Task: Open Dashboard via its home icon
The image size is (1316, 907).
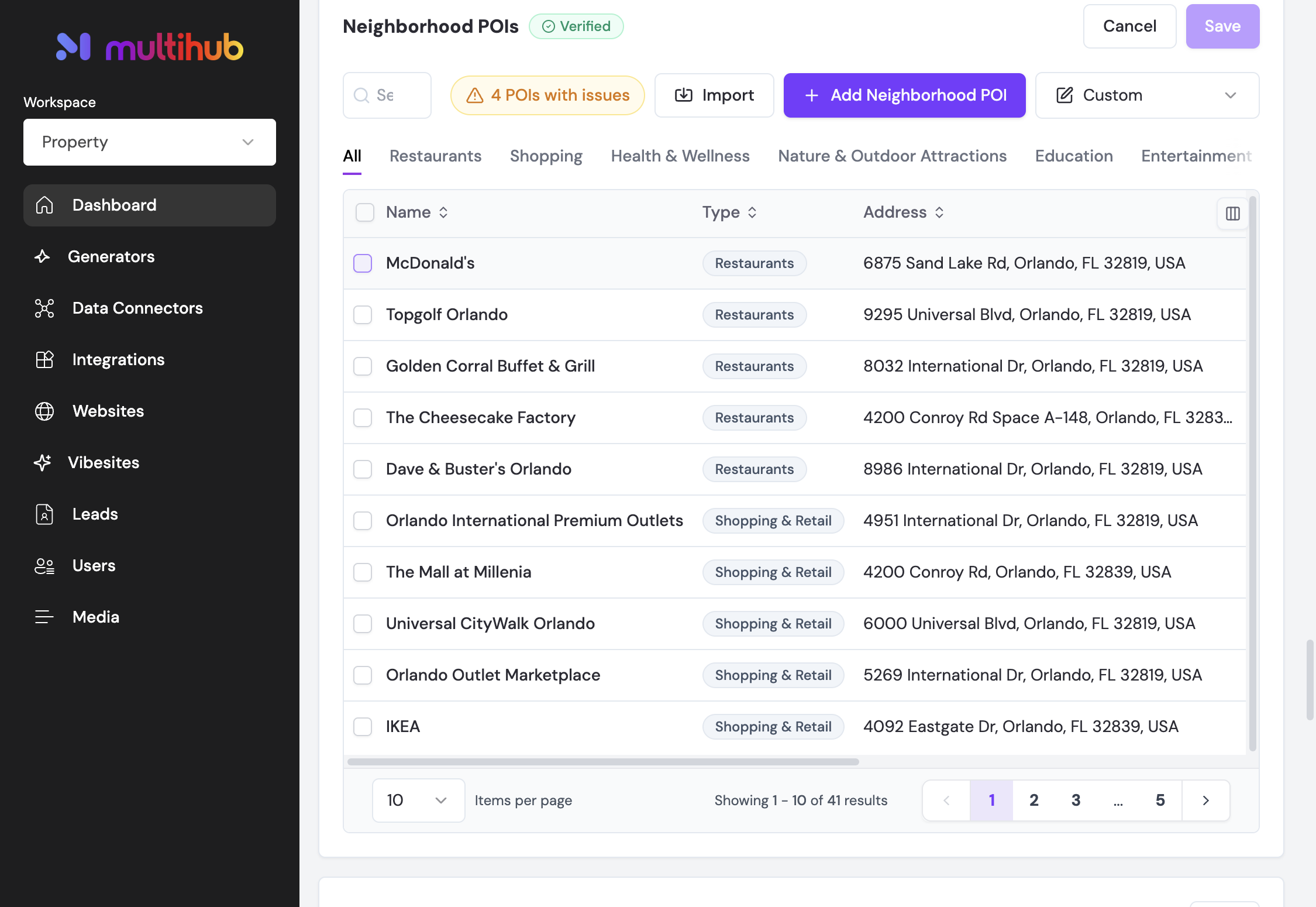Action: tap(44, 205)
